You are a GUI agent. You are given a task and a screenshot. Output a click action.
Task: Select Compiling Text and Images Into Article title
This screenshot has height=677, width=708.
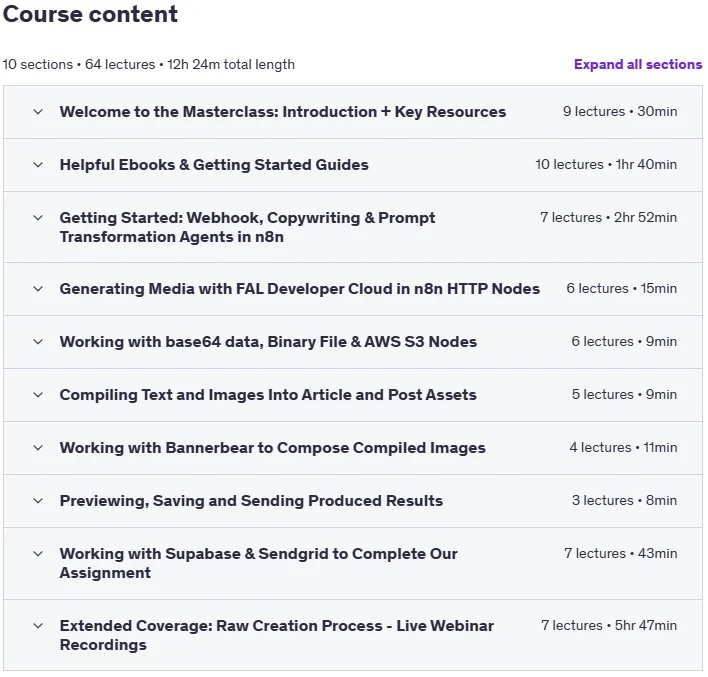pos(268,395)
